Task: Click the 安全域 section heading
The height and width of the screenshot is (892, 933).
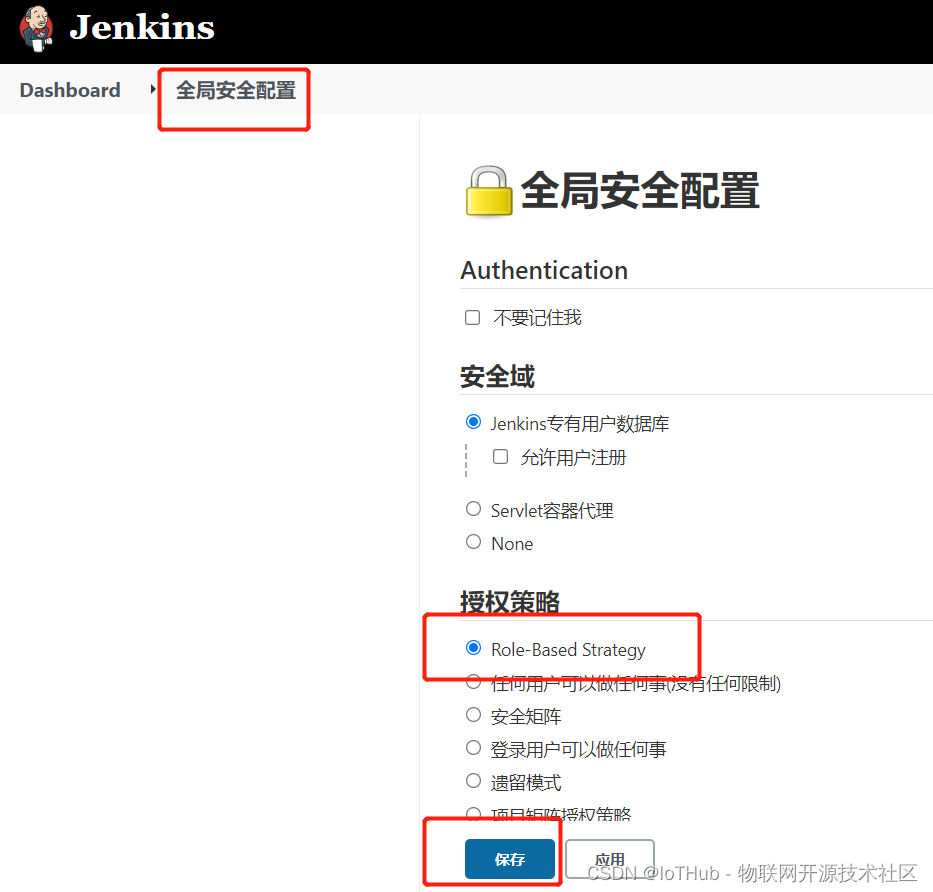Action: click(497, 377)
